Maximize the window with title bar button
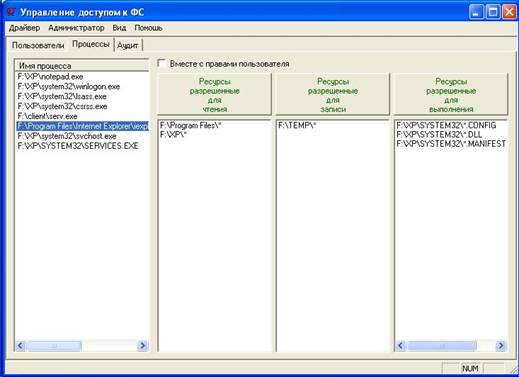The width and height of the screenshot is (519, 377). coord(493,12)
